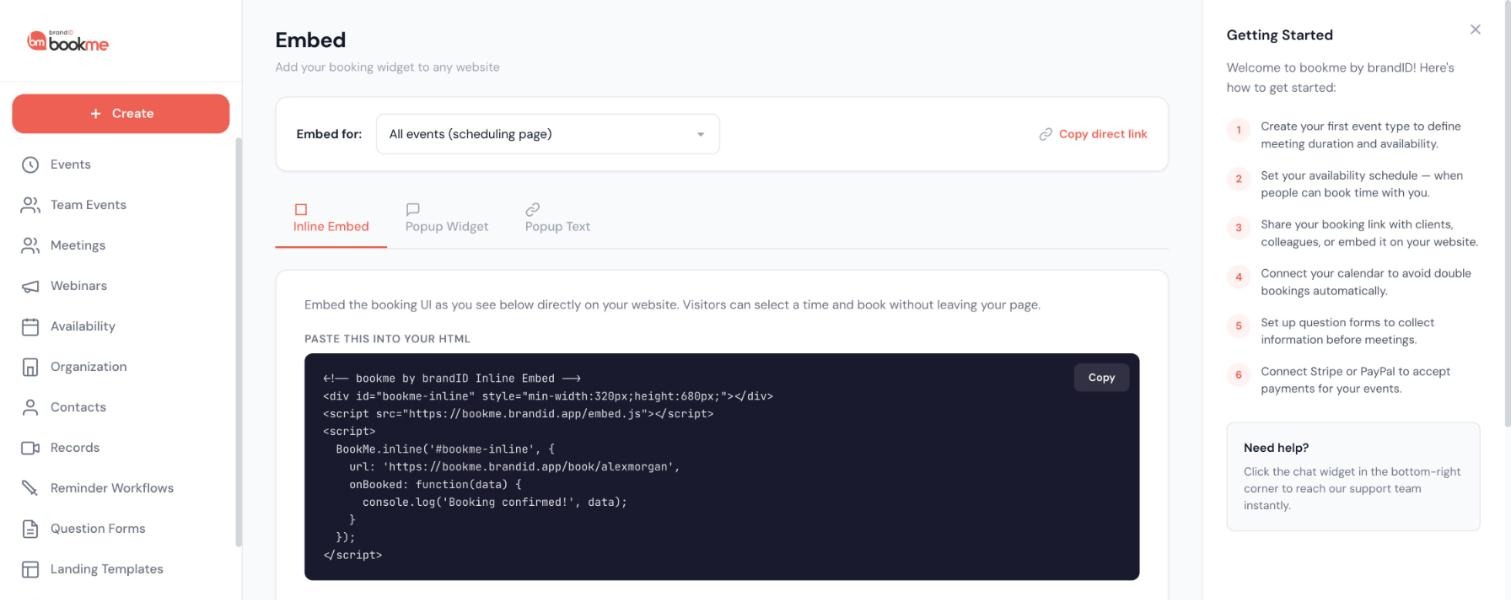Click step 1 number badge
1511x600 pixels.
coord(1238,130)
